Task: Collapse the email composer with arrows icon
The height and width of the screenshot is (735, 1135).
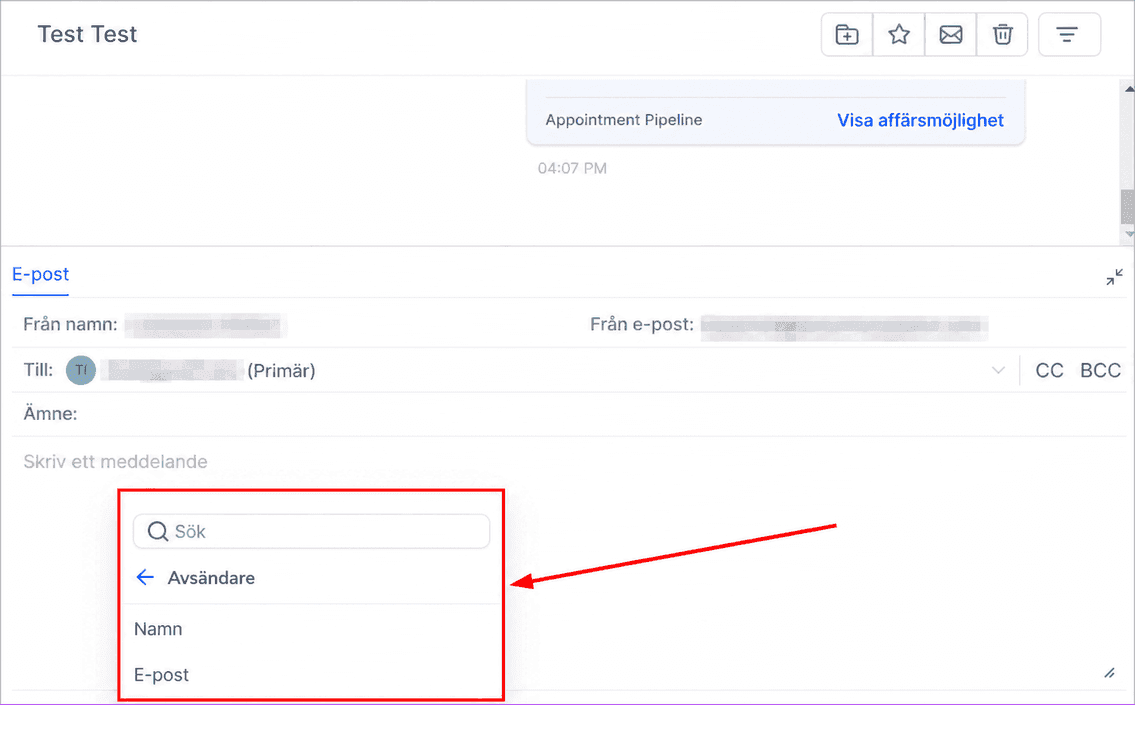Action: pyautogui.click(x=1114, y=277)
